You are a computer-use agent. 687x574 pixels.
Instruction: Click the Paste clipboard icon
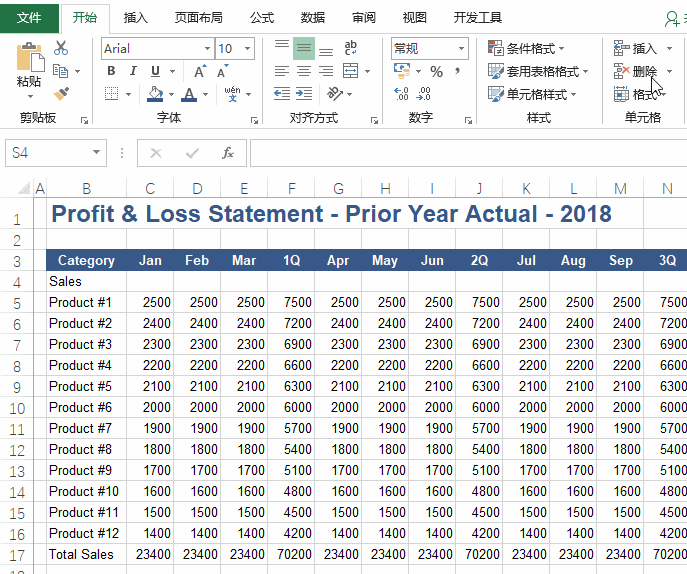30,57
